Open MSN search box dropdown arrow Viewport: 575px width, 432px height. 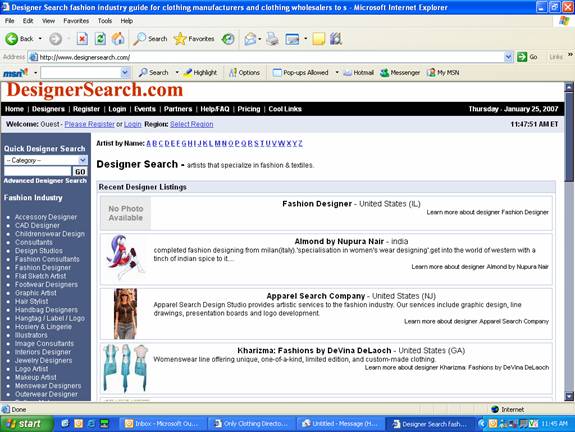(x=125, y=73)
